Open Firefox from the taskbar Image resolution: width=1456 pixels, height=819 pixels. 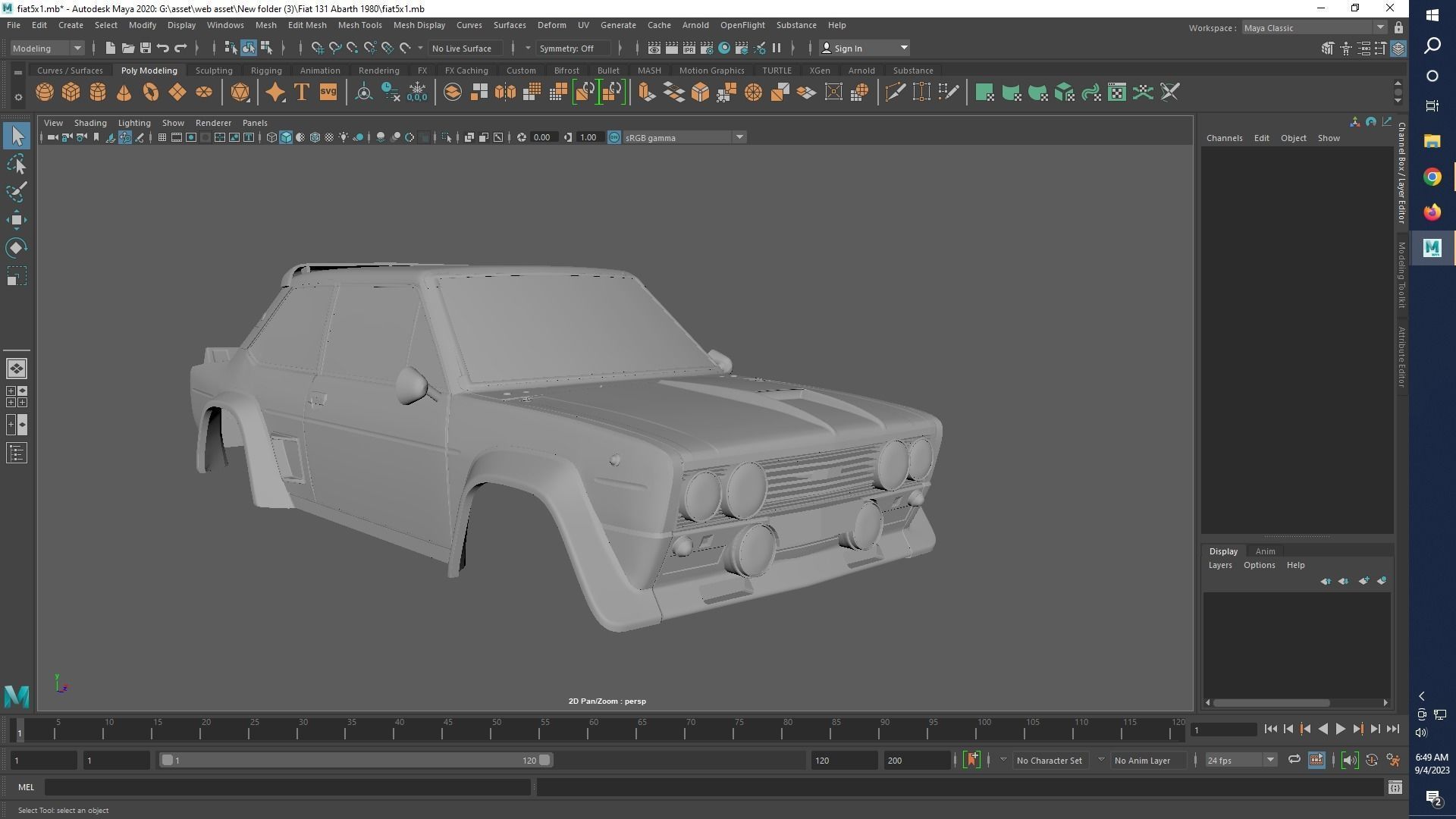coord(1432,212)
